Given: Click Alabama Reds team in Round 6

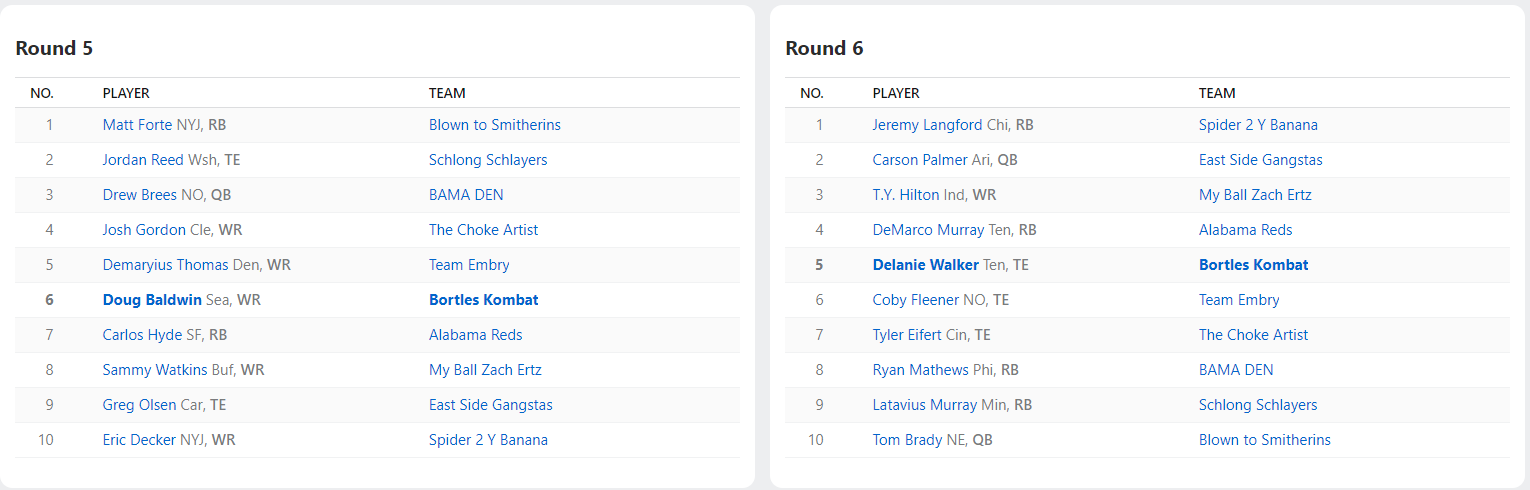Looking at the screenshot, I should coord(1245,230).
